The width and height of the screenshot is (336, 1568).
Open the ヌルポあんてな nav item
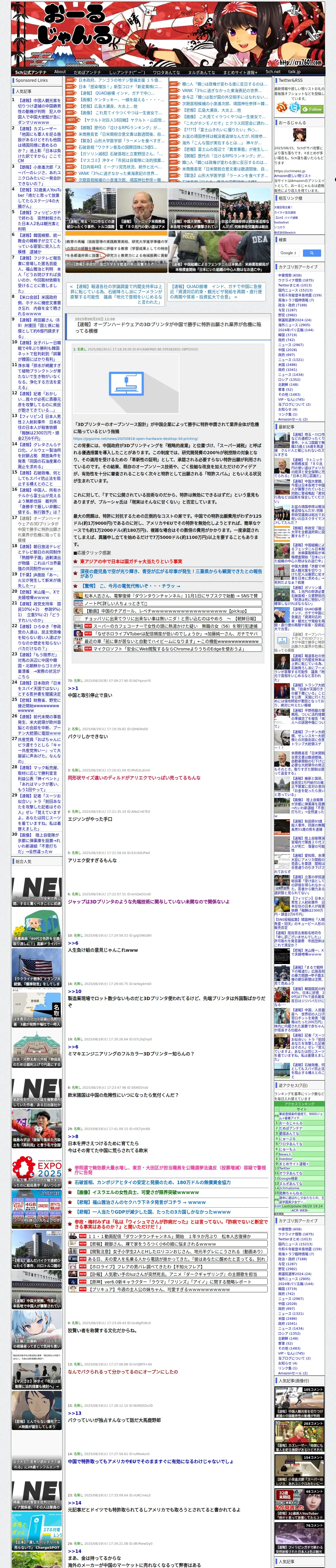pos(201,72)
